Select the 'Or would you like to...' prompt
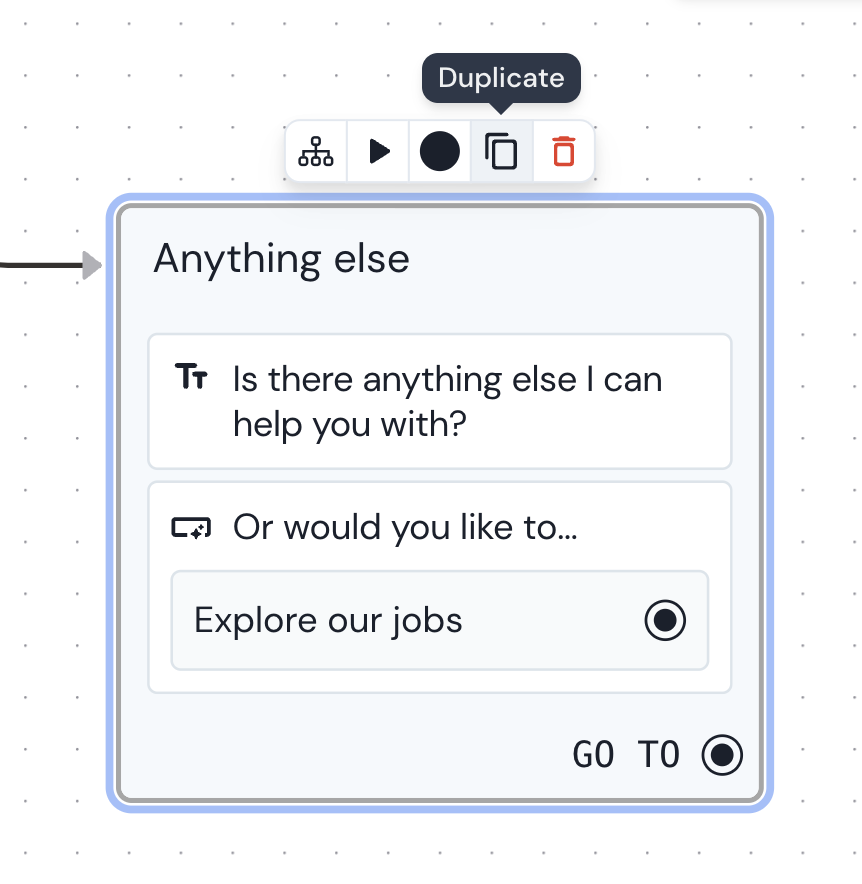Viewport: 862px width, 884px height. (x=405, y=527)
